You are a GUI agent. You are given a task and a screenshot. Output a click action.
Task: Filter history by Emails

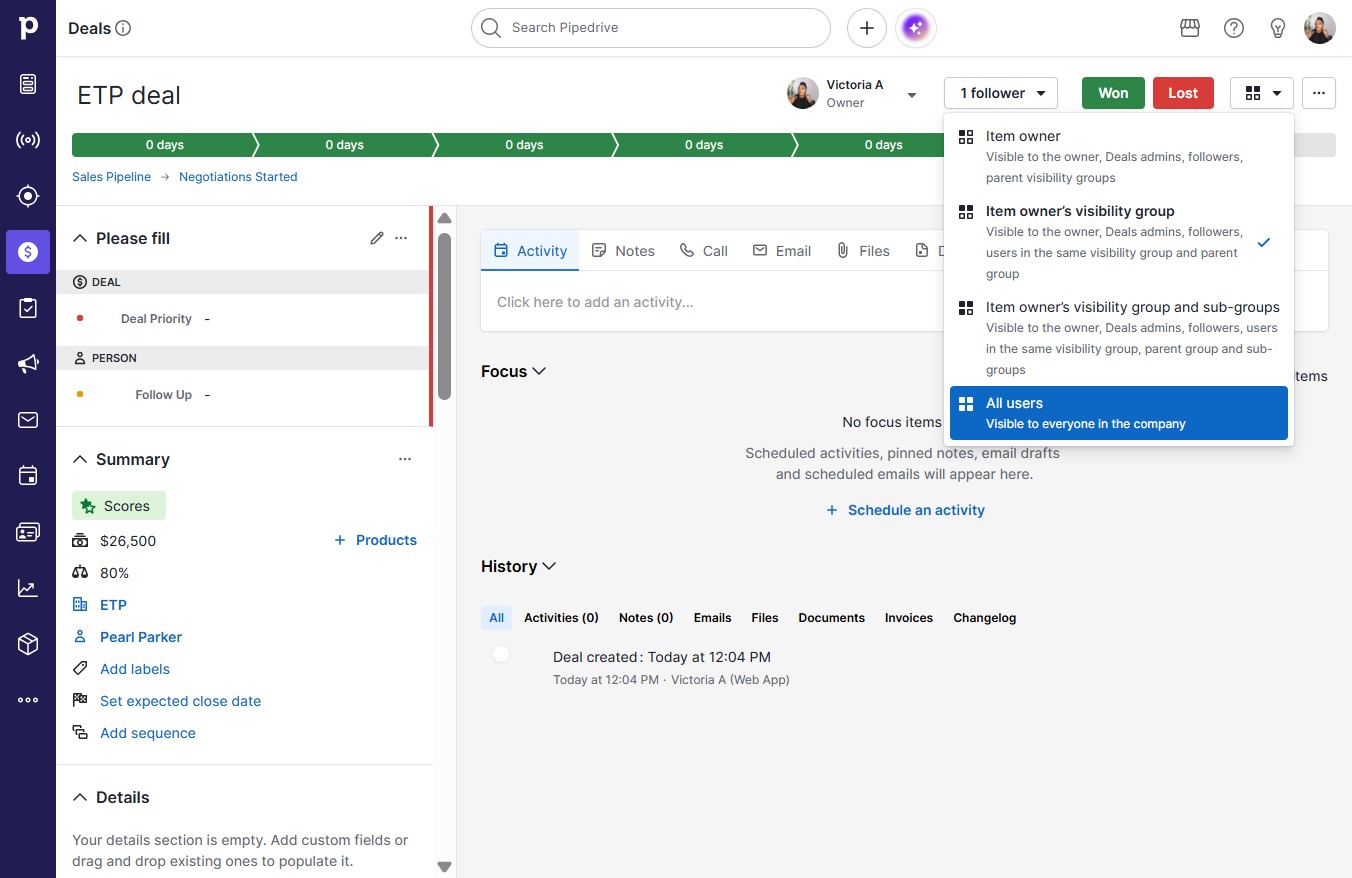[713, 618]
